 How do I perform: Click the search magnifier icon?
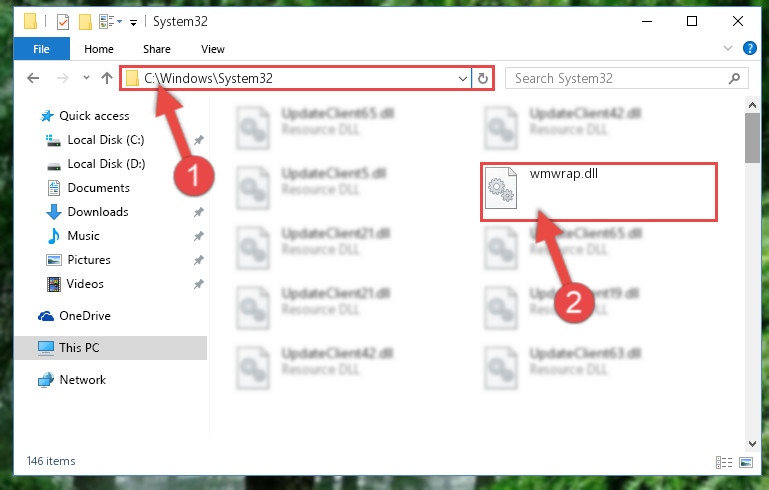coord(734,78)
